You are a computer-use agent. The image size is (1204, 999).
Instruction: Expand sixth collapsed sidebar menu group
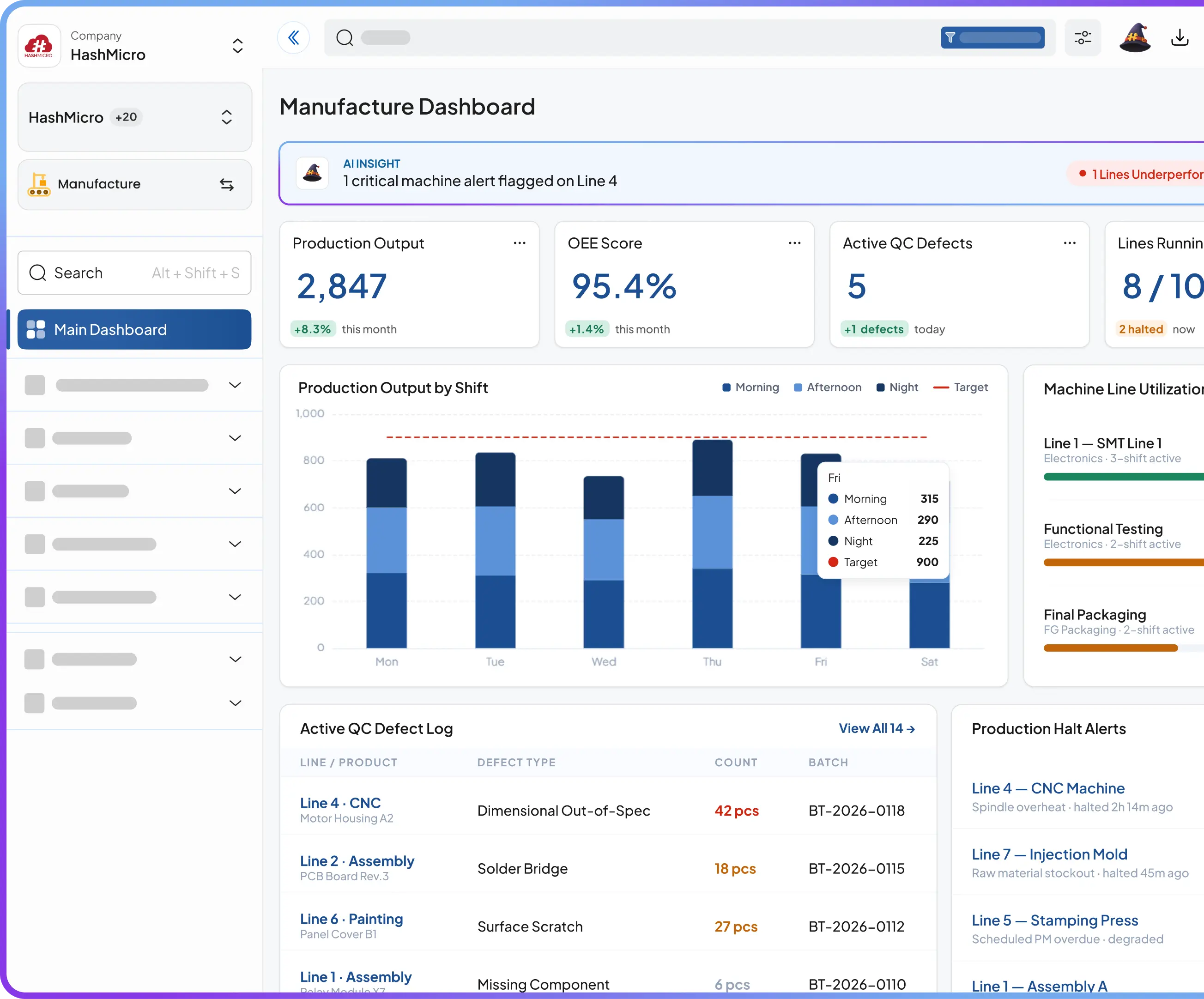tap(235, 659)
